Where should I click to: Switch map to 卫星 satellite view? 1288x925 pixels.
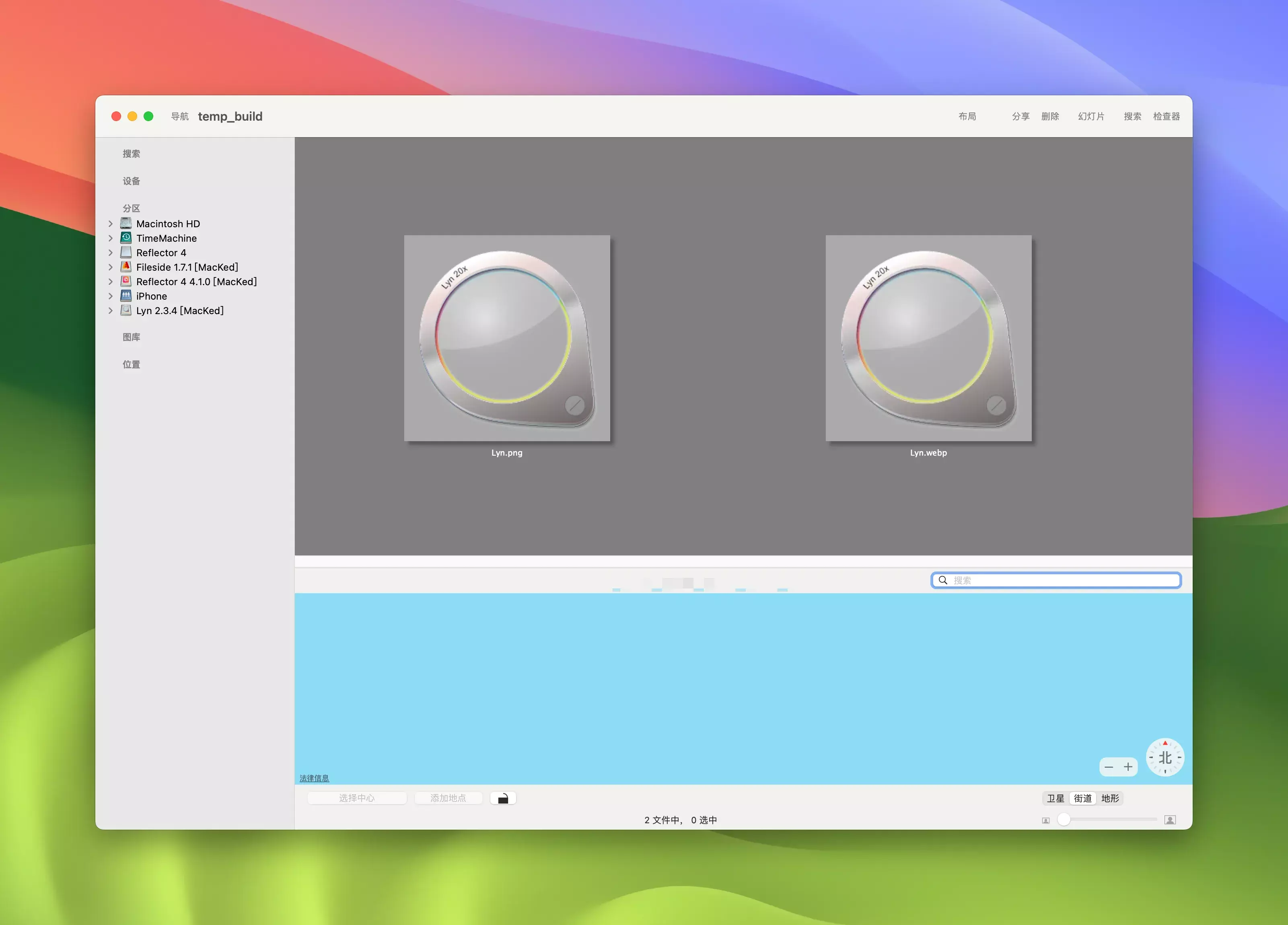1055,798
